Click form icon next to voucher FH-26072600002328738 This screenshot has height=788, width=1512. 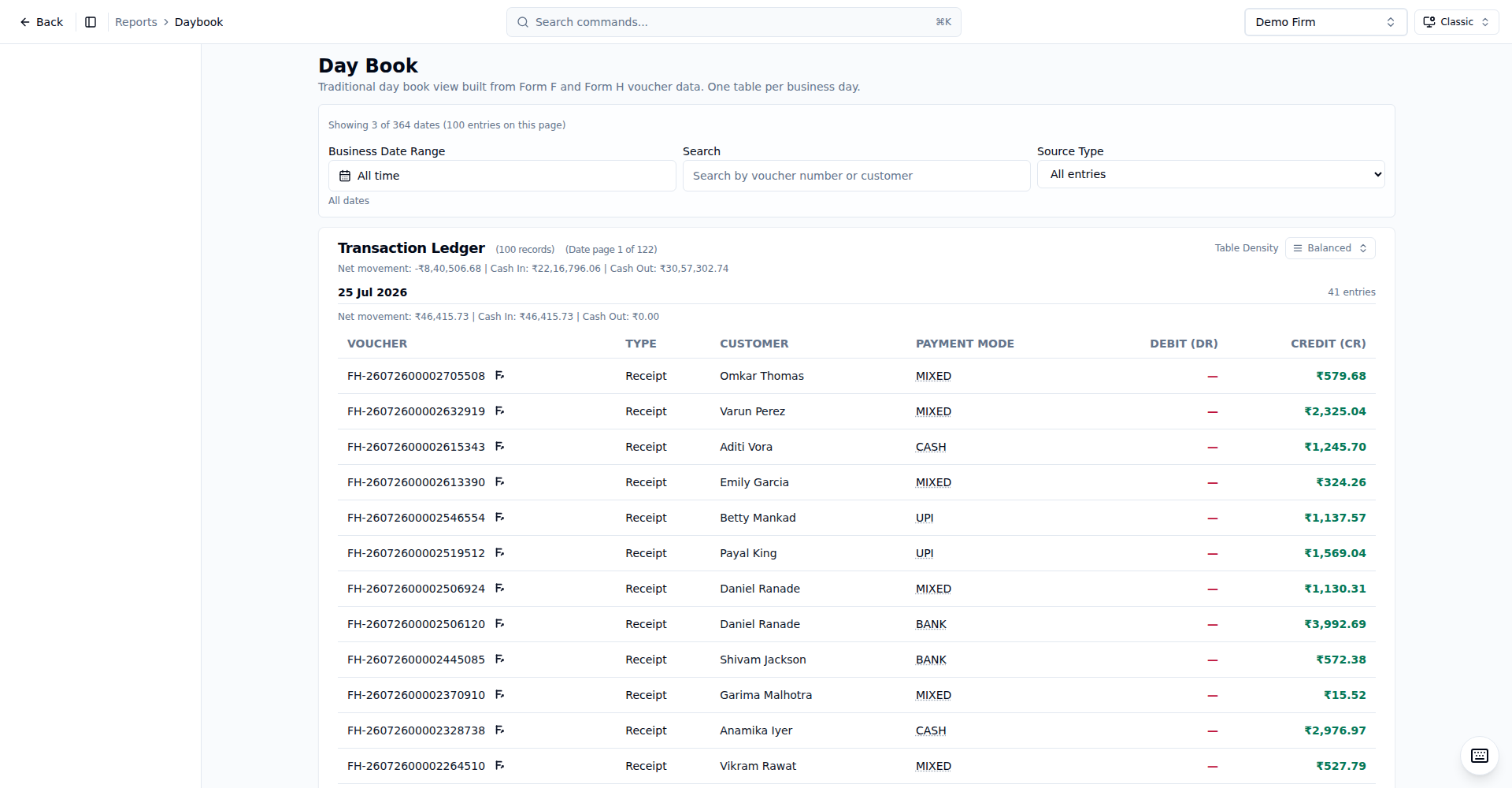click(499, 730)
